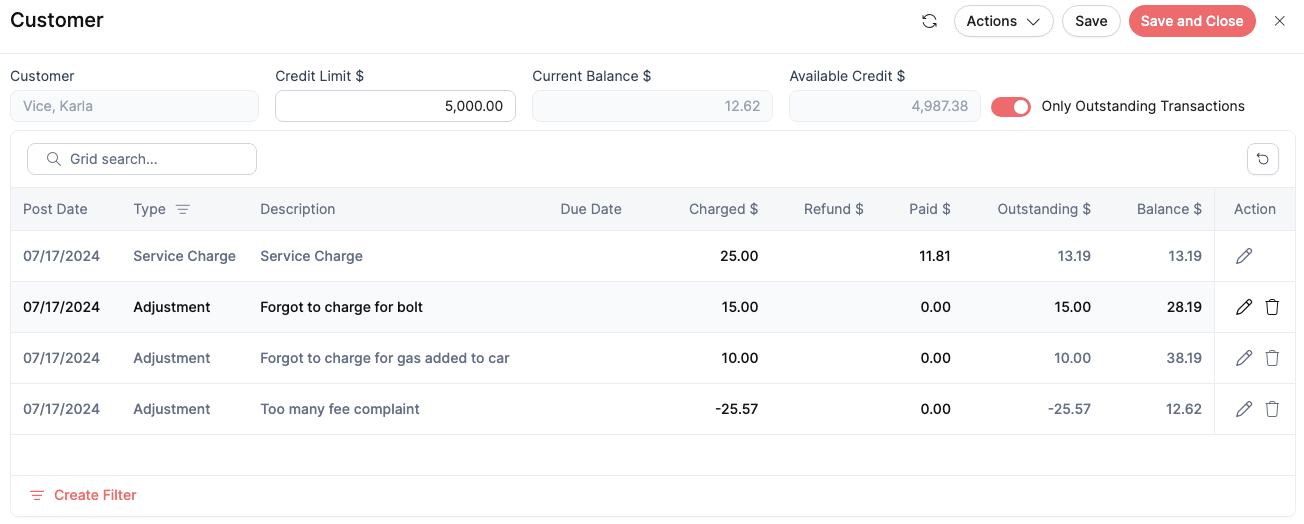Edit the "Too many fee complaint" adjustment
The height and width of the screenshot is (524, 1304).
[x=1244, y=409]
